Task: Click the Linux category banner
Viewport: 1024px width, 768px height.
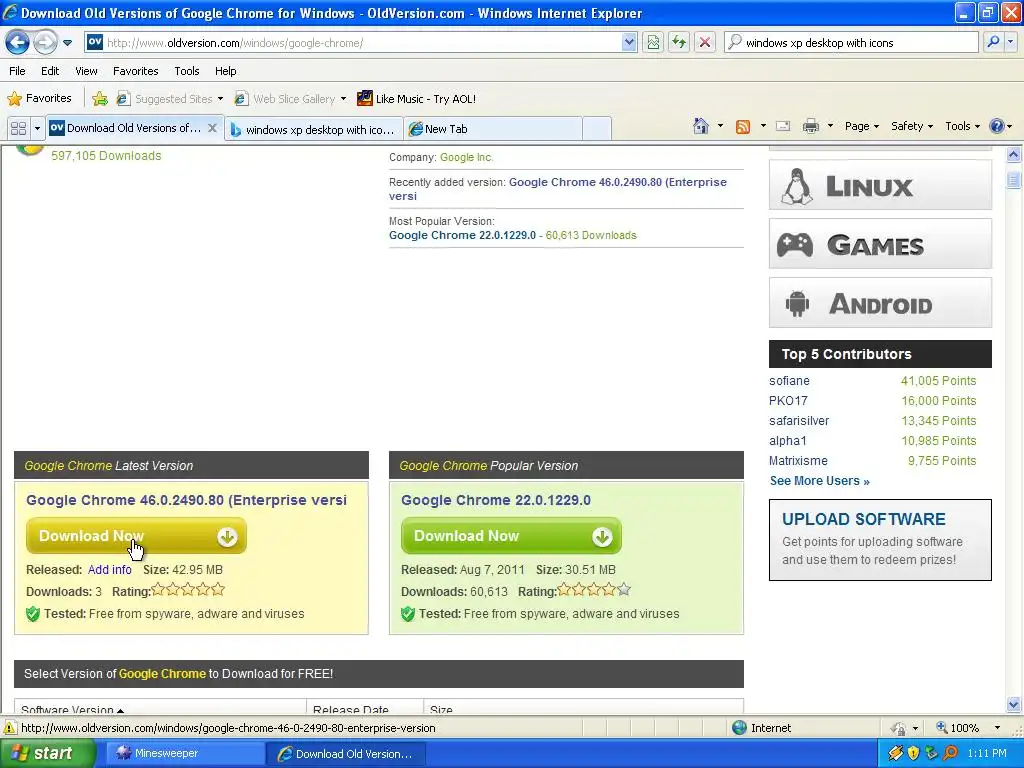Action: pos(880,185)
